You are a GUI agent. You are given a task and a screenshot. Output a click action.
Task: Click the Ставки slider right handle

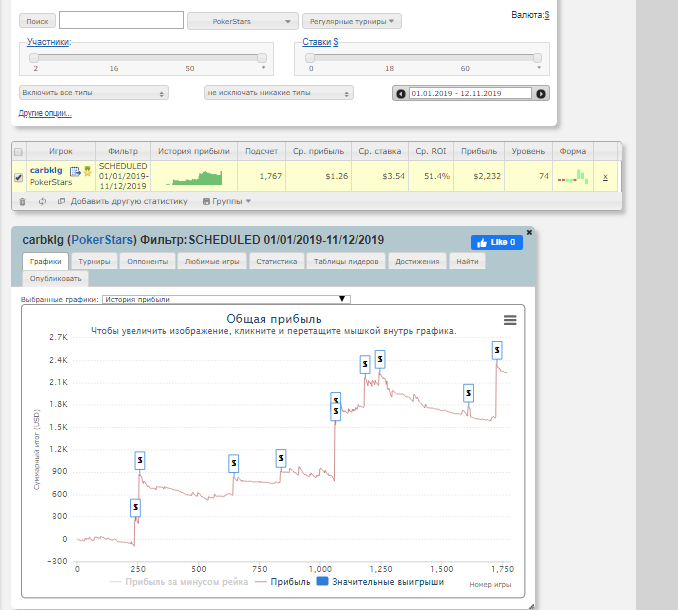(537, 58)
